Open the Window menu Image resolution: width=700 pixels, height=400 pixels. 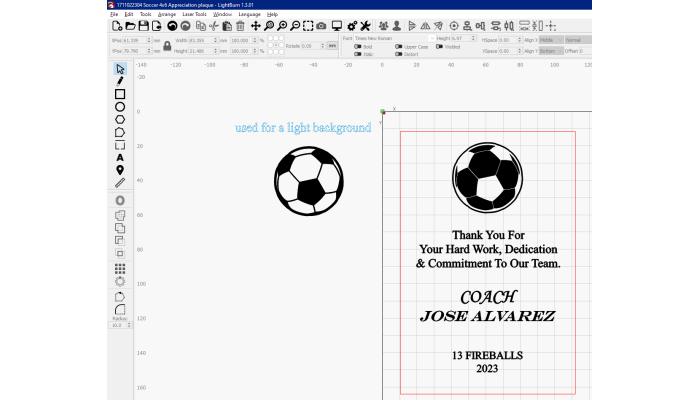click(x=222, y=14)
